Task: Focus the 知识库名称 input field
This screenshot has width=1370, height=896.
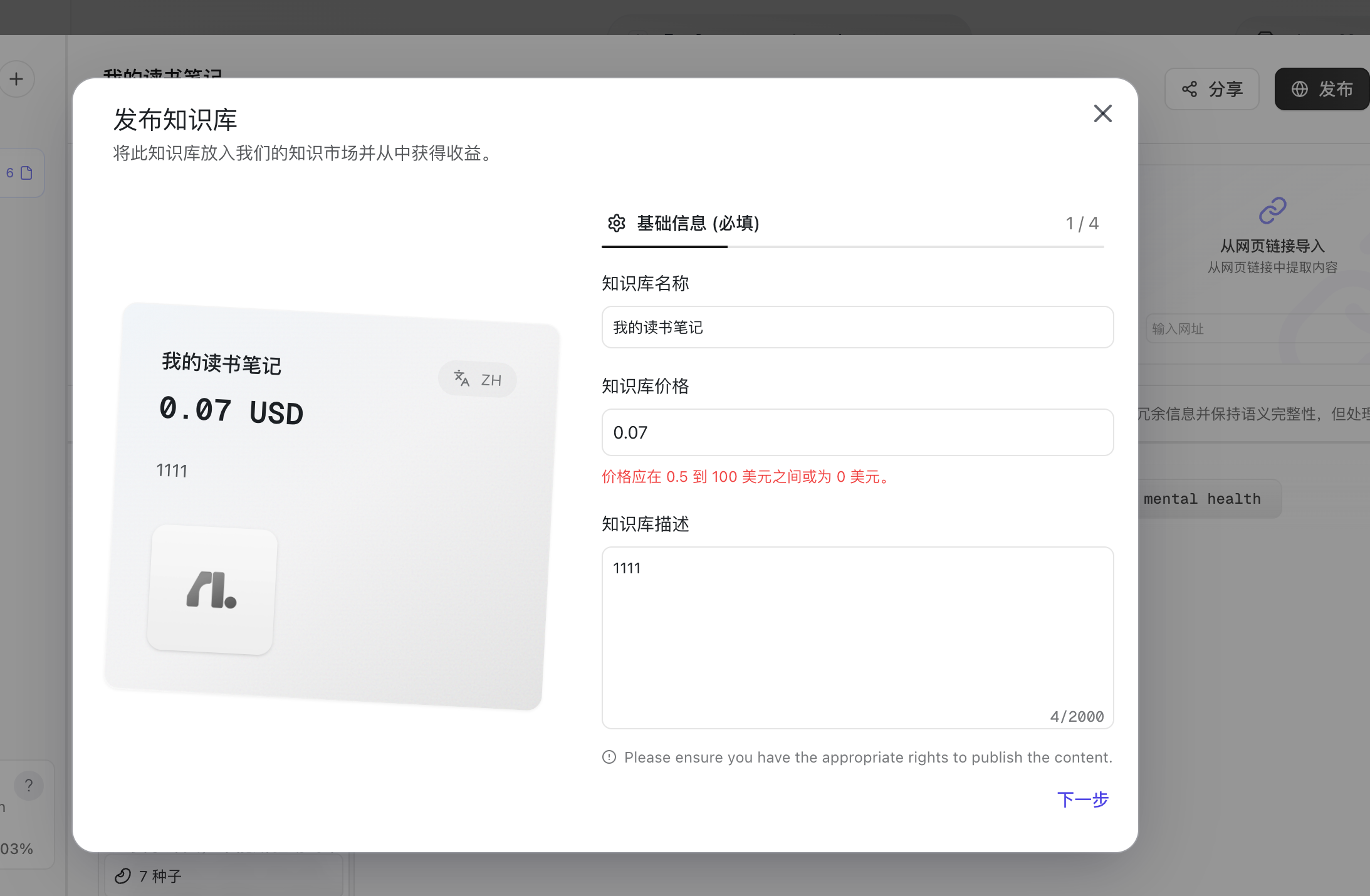Action: [857, 327]
